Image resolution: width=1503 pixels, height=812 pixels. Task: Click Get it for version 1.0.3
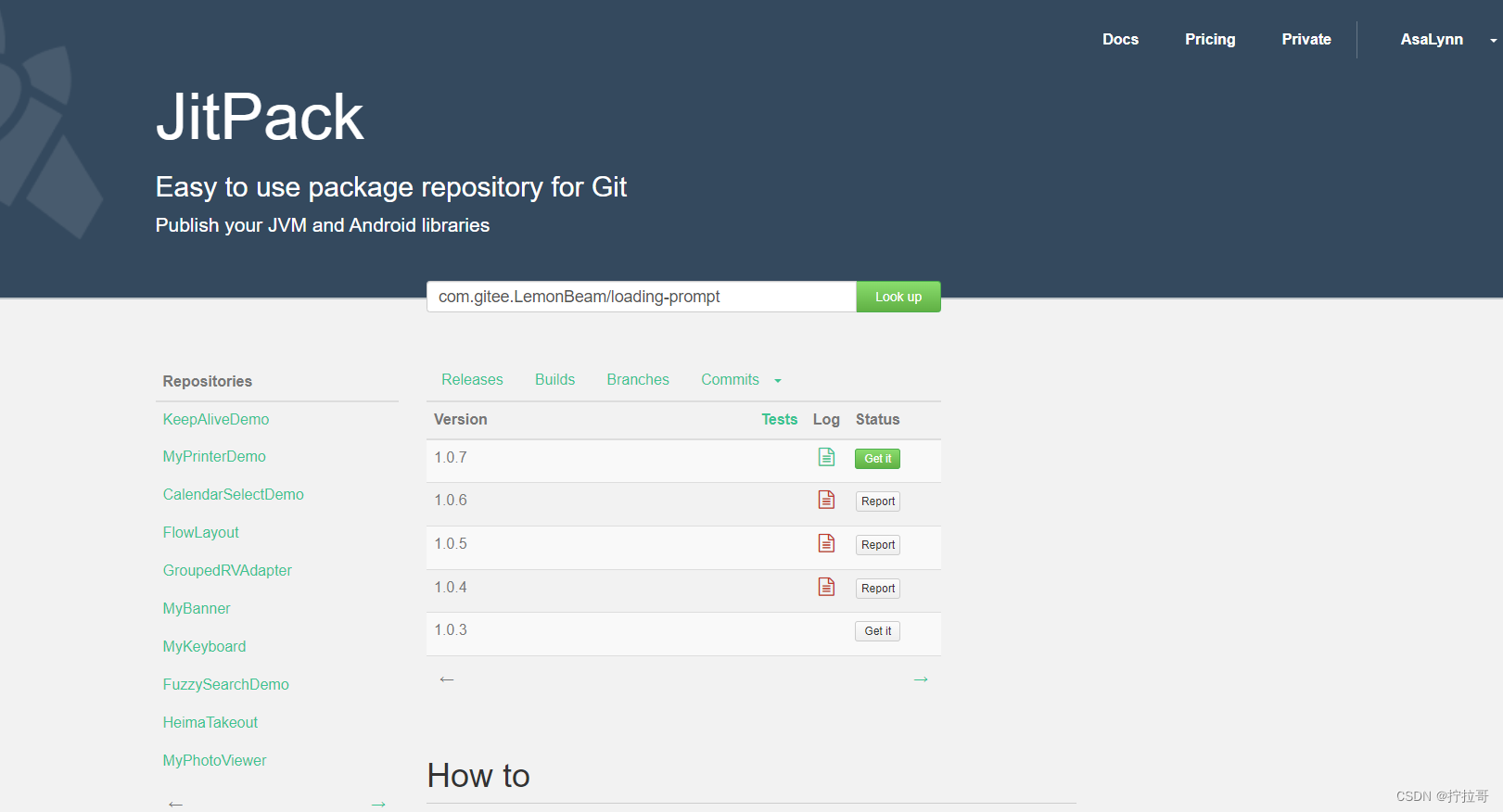tap(877, 631)
